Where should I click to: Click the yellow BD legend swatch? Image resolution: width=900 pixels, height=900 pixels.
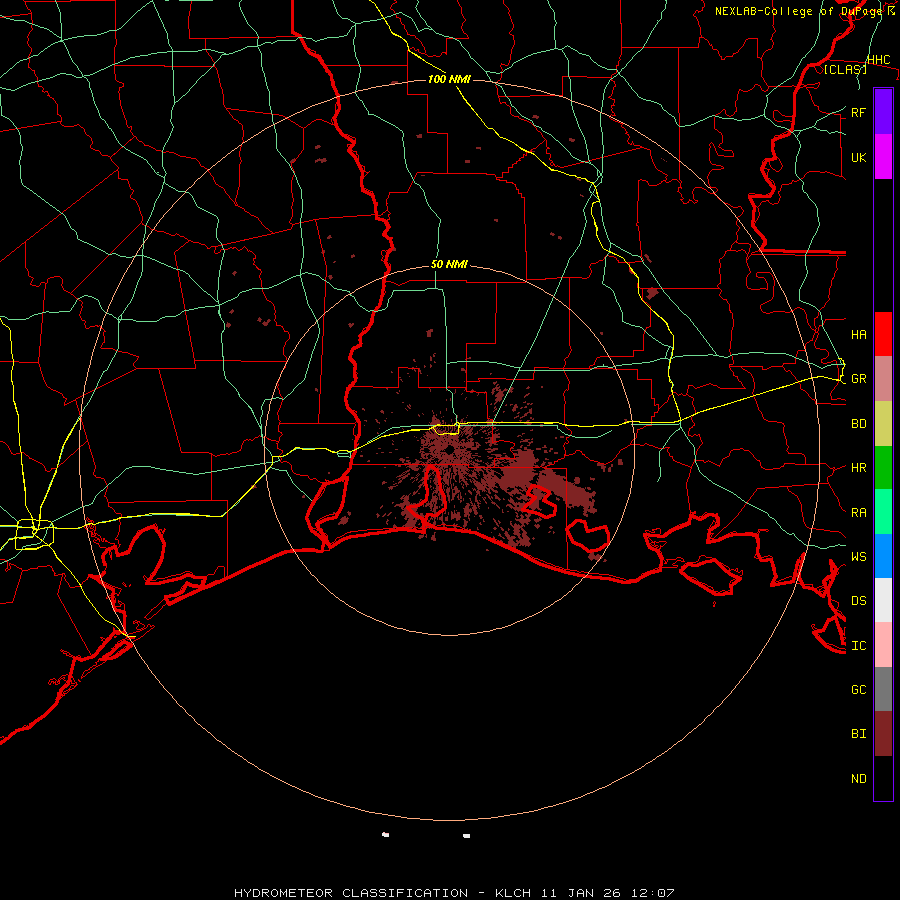tap(883, 424)
